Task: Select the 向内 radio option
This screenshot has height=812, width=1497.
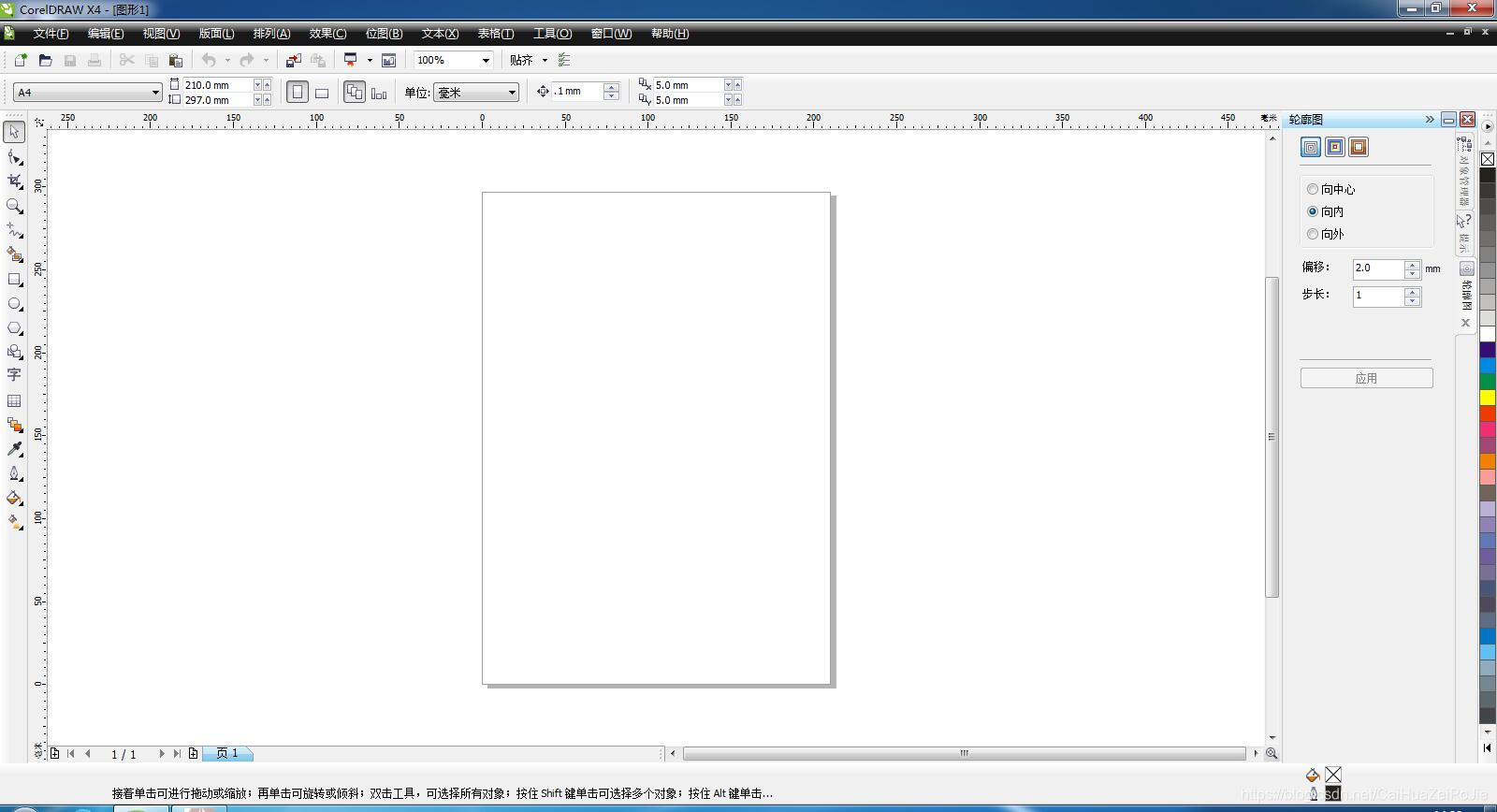Action: pos(1313,211)
